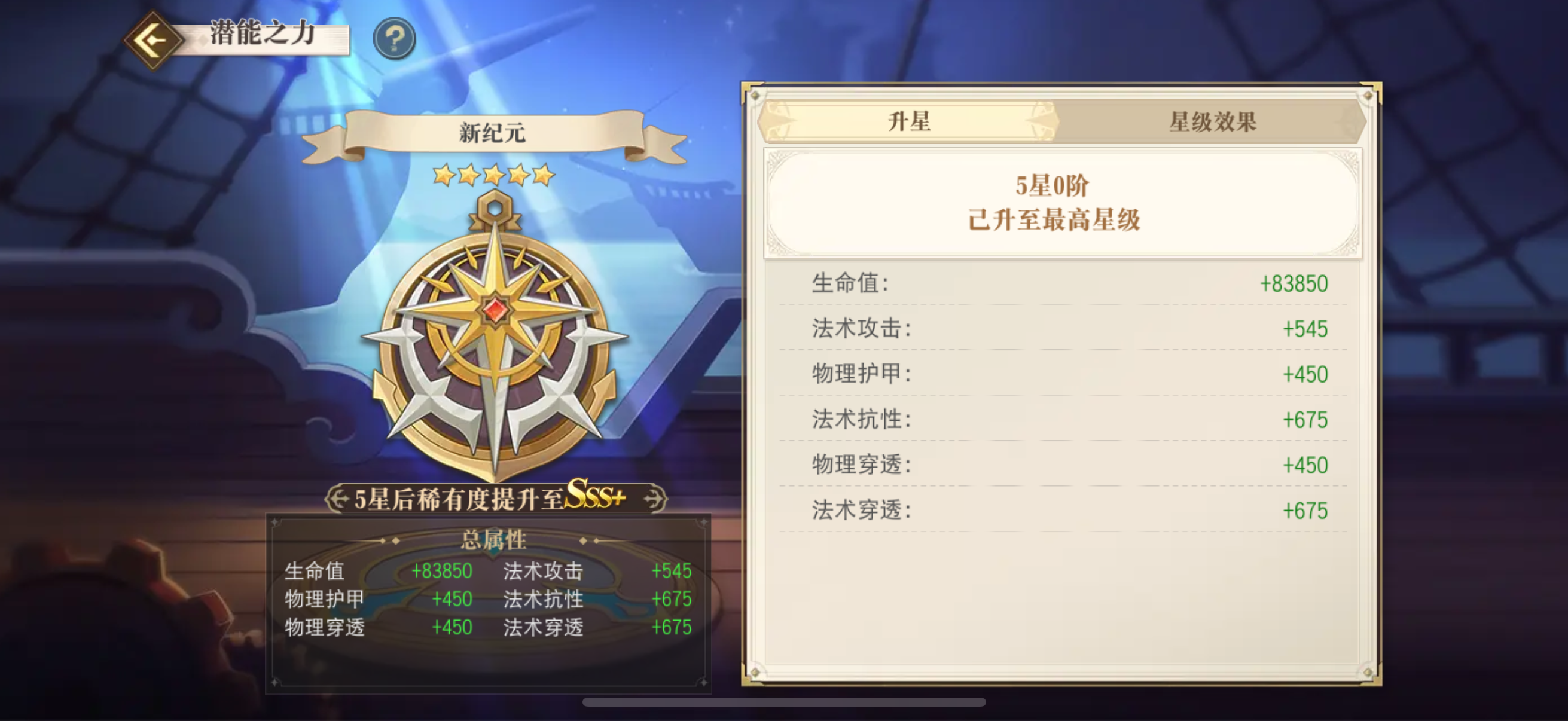1568x721 pixels.
Task: Tap the back arrow icon
Action: point(152,41)
